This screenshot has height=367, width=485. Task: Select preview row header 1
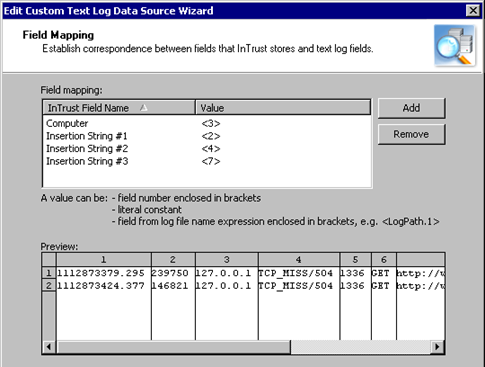click(x=49, y=273)
